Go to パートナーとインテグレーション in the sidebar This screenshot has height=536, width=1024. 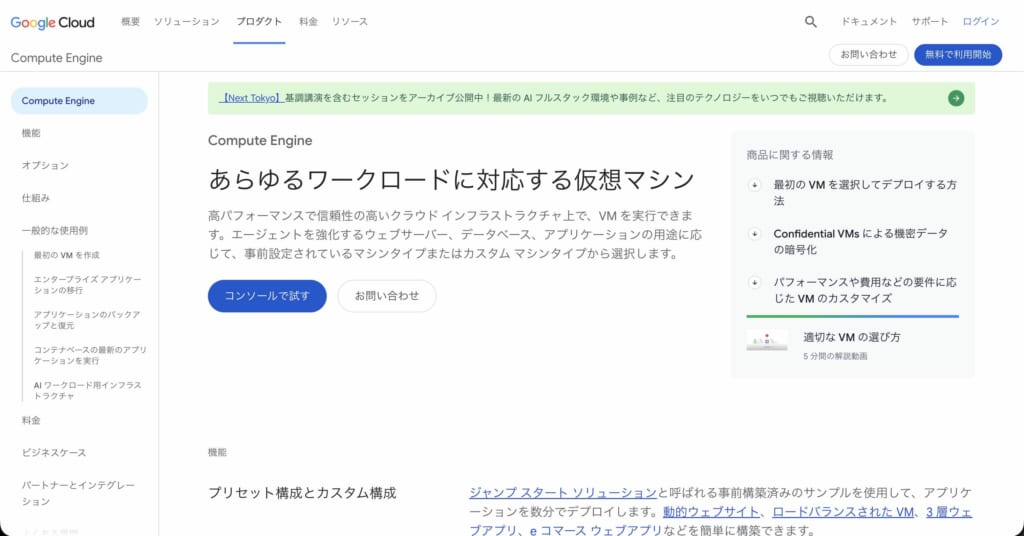[x=78, y=493]
